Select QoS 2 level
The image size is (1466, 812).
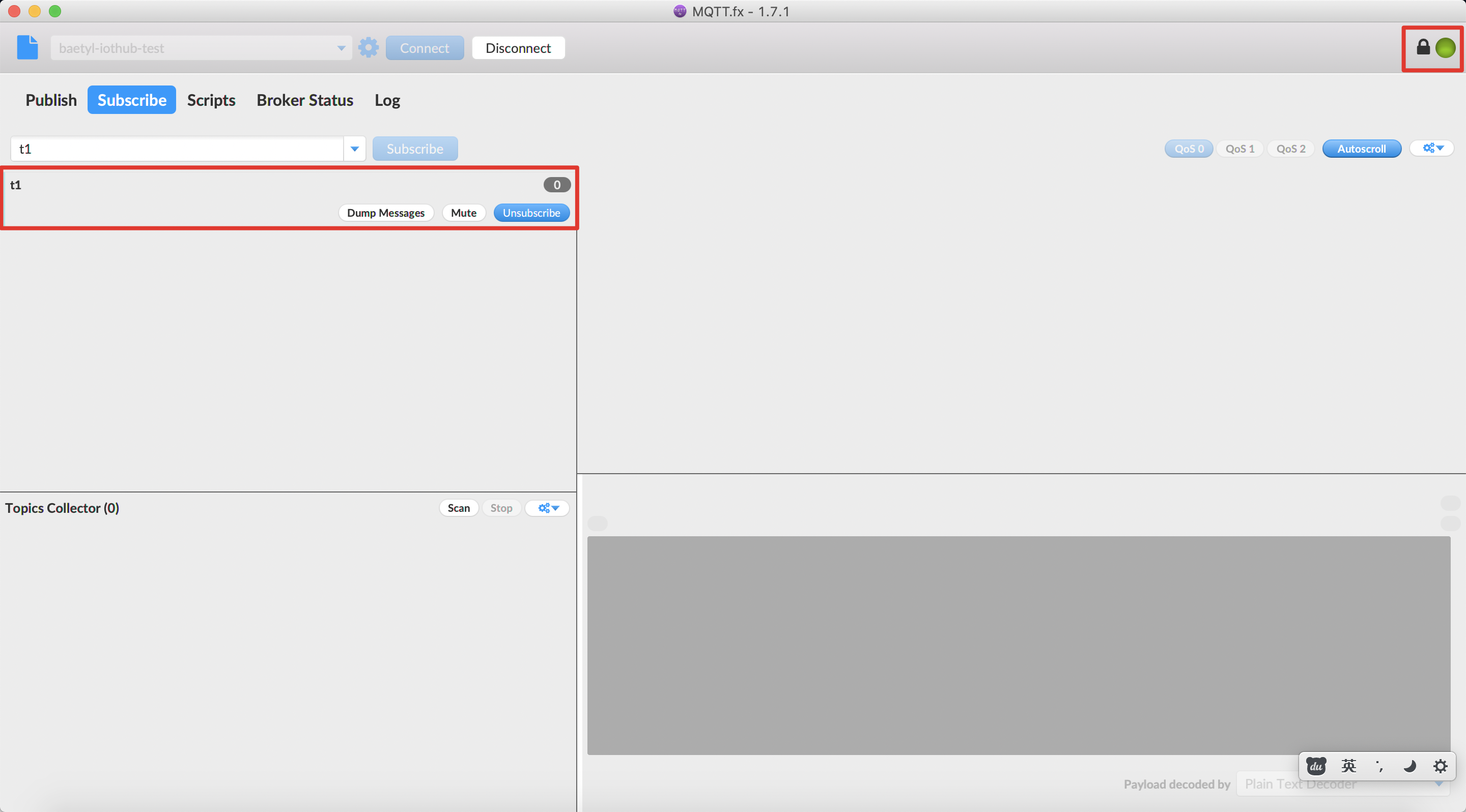(x=1291, y=149)
